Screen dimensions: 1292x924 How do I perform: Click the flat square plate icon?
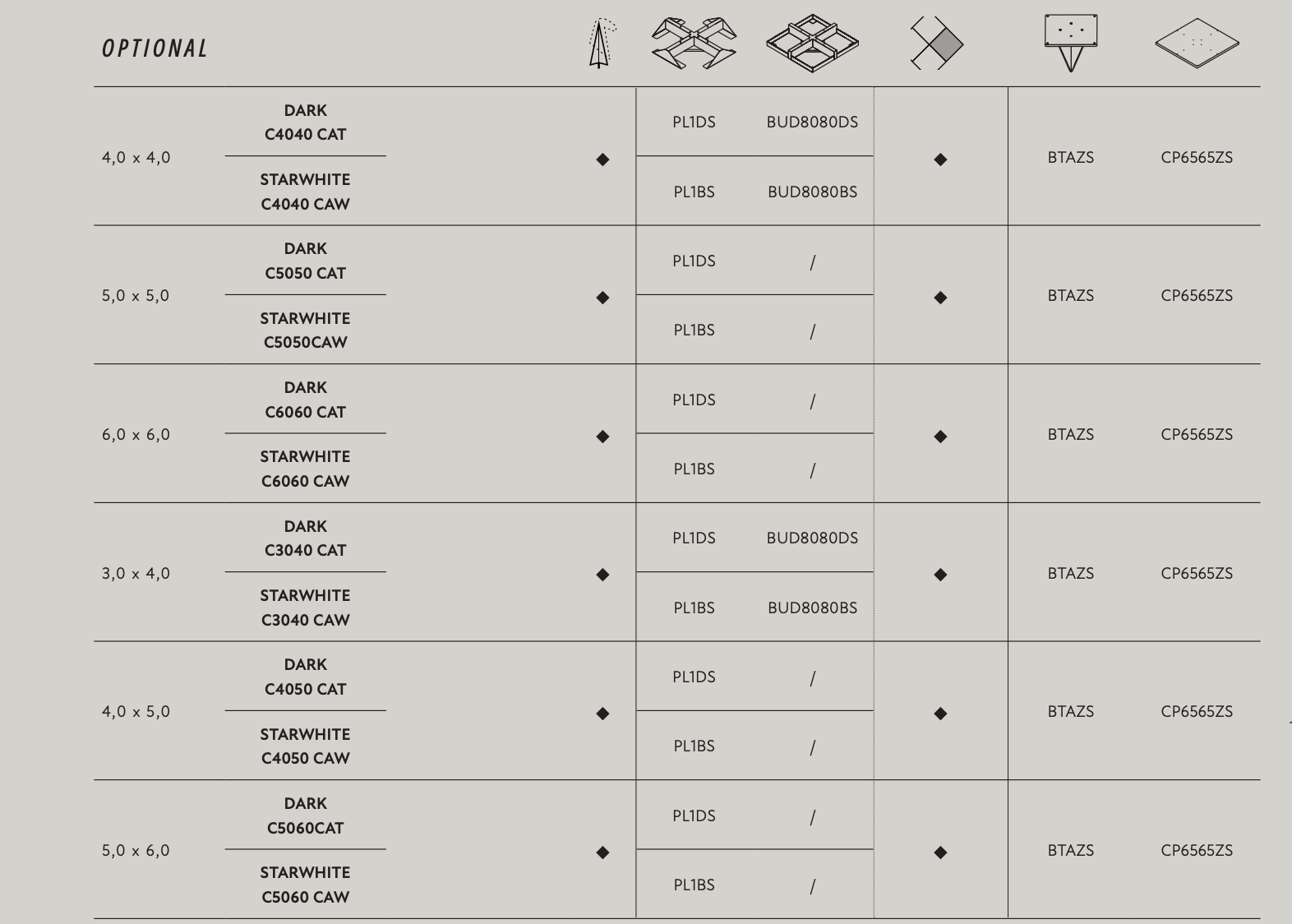click(x=1197, y=43)
